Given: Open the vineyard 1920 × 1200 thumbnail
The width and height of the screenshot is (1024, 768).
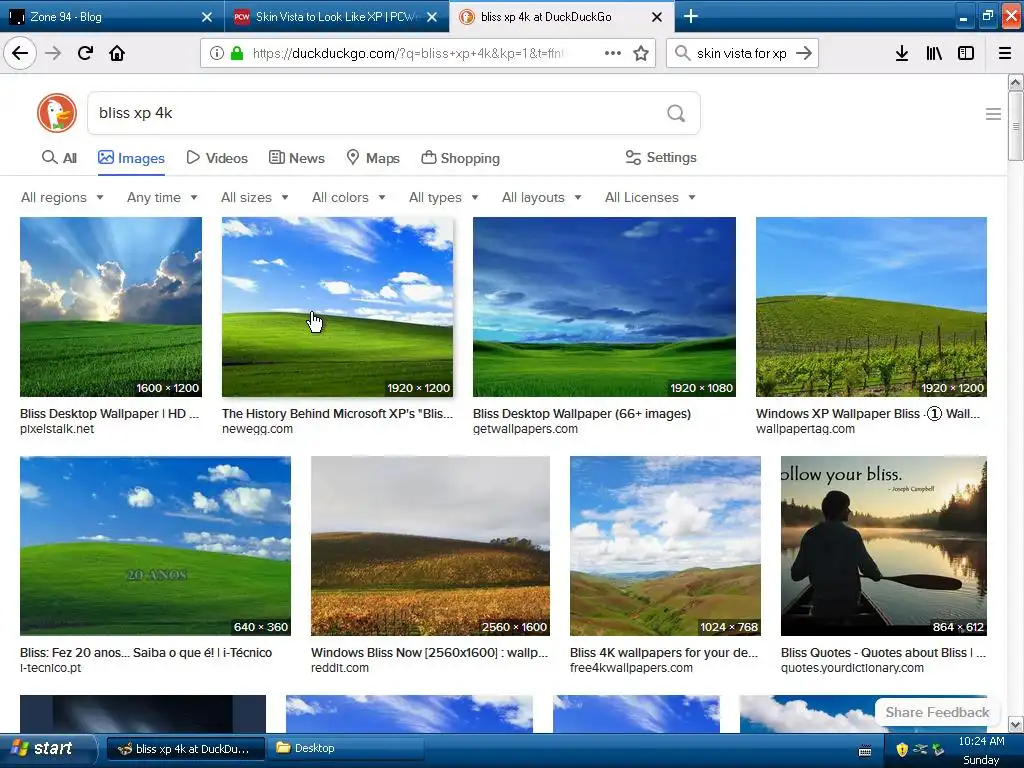Looking at the screenshot, I should click(871, 307).
